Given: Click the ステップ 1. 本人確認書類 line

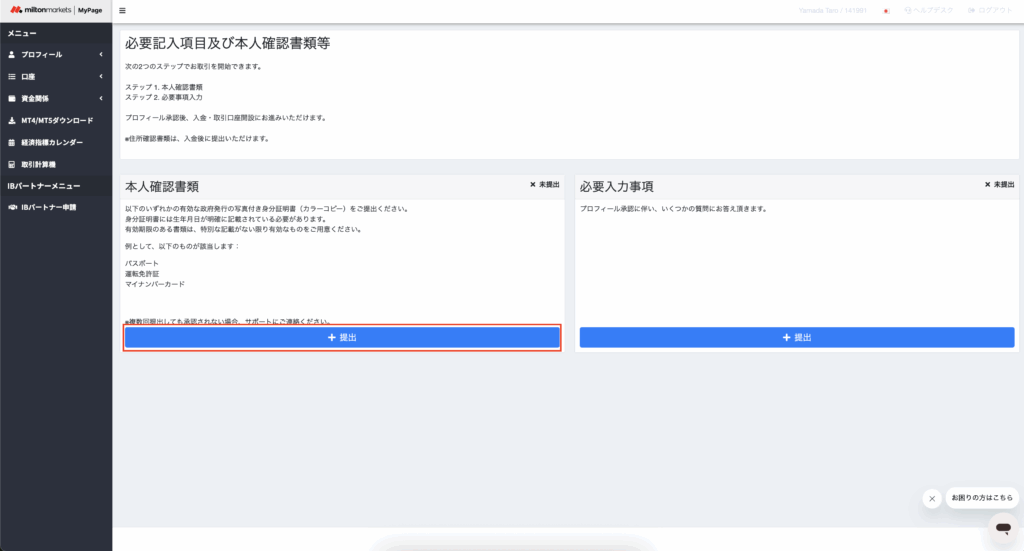Looking at the screenshot, I should point(164,87).
